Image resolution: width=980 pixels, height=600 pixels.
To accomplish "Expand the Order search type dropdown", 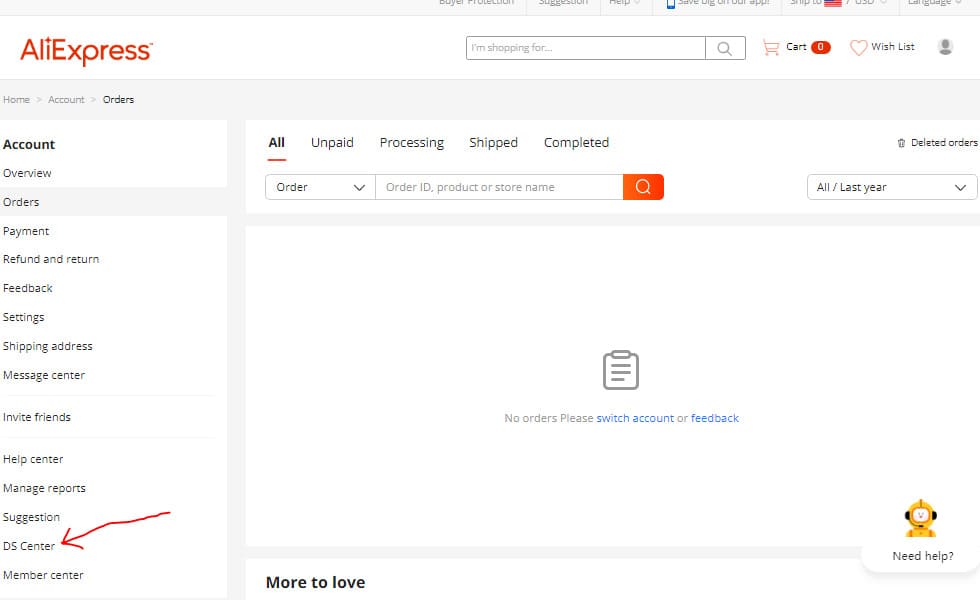I will [x=320, y=187].
